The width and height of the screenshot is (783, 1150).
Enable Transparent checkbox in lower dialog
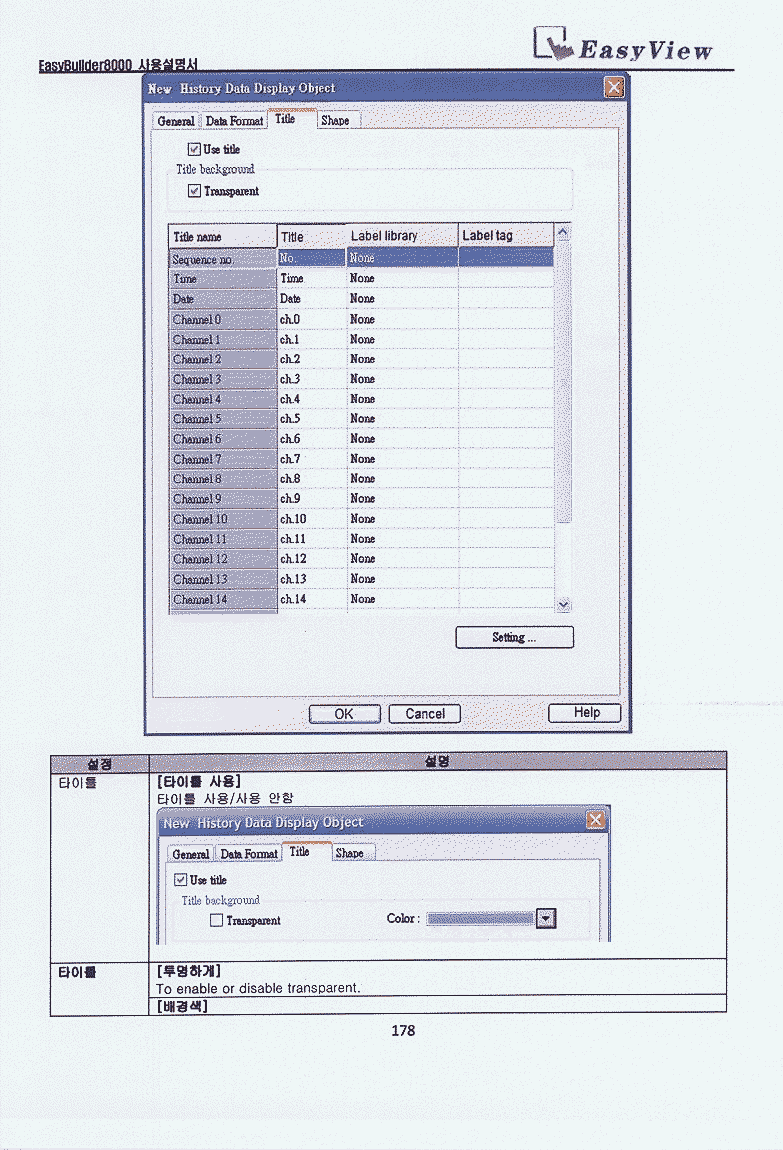(216, 920)
